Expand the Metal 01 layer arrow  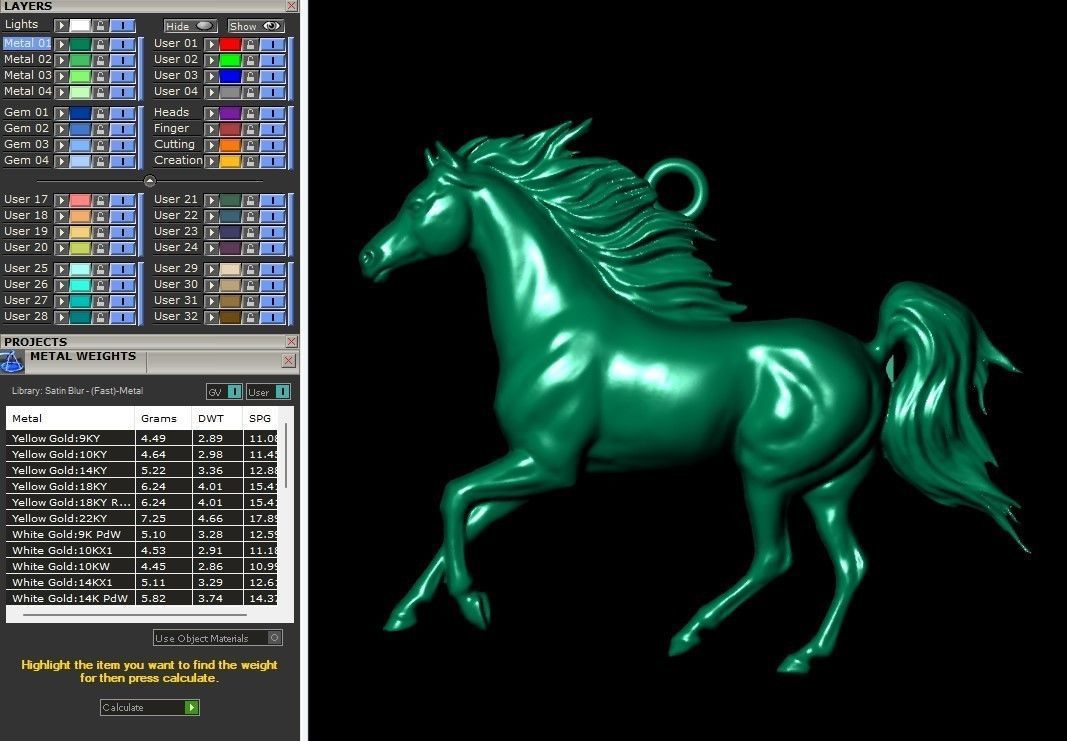pos(62,44)
